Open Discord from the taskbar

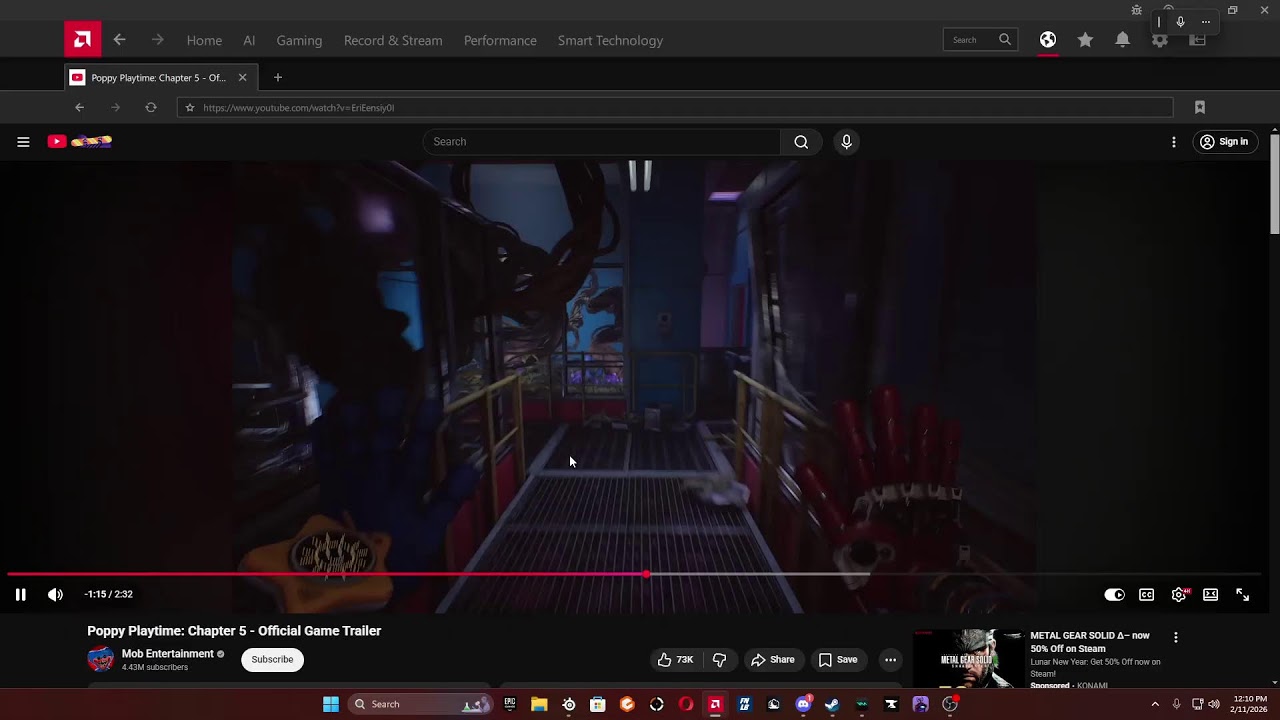pos(803,704)
